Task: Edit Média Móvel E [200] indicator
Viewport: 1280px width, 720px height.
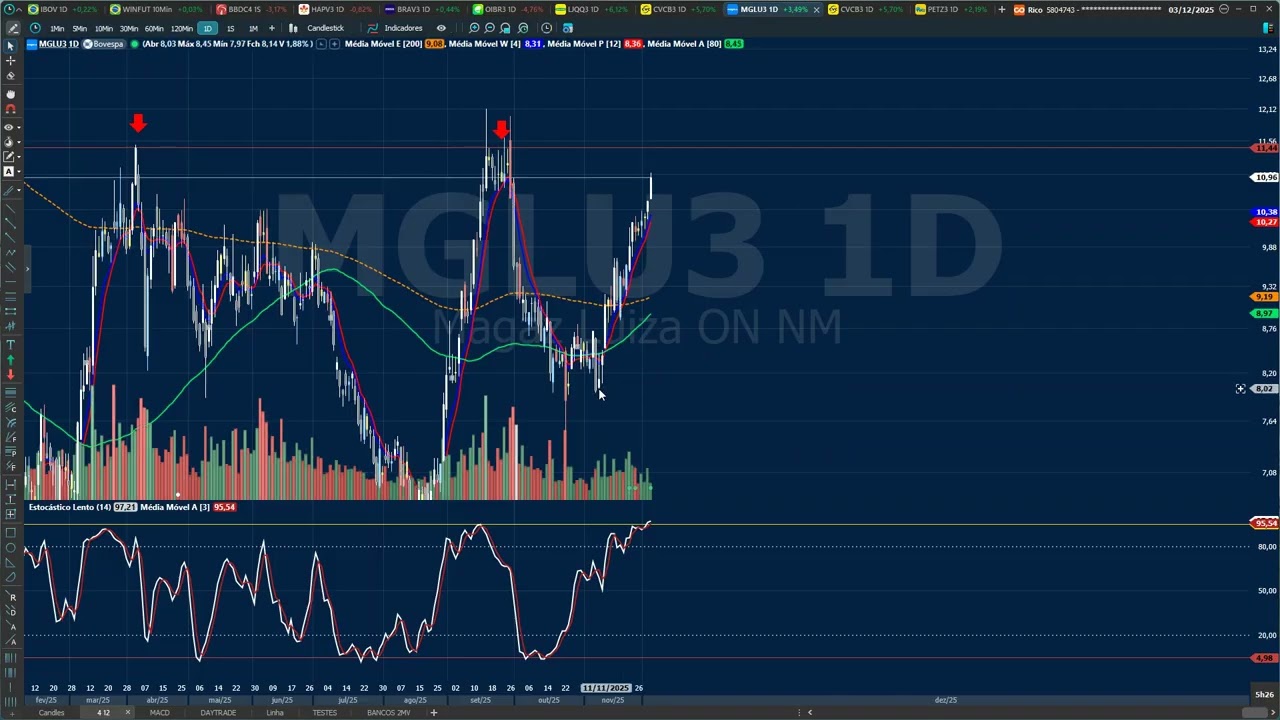Action: coord(383,44)
